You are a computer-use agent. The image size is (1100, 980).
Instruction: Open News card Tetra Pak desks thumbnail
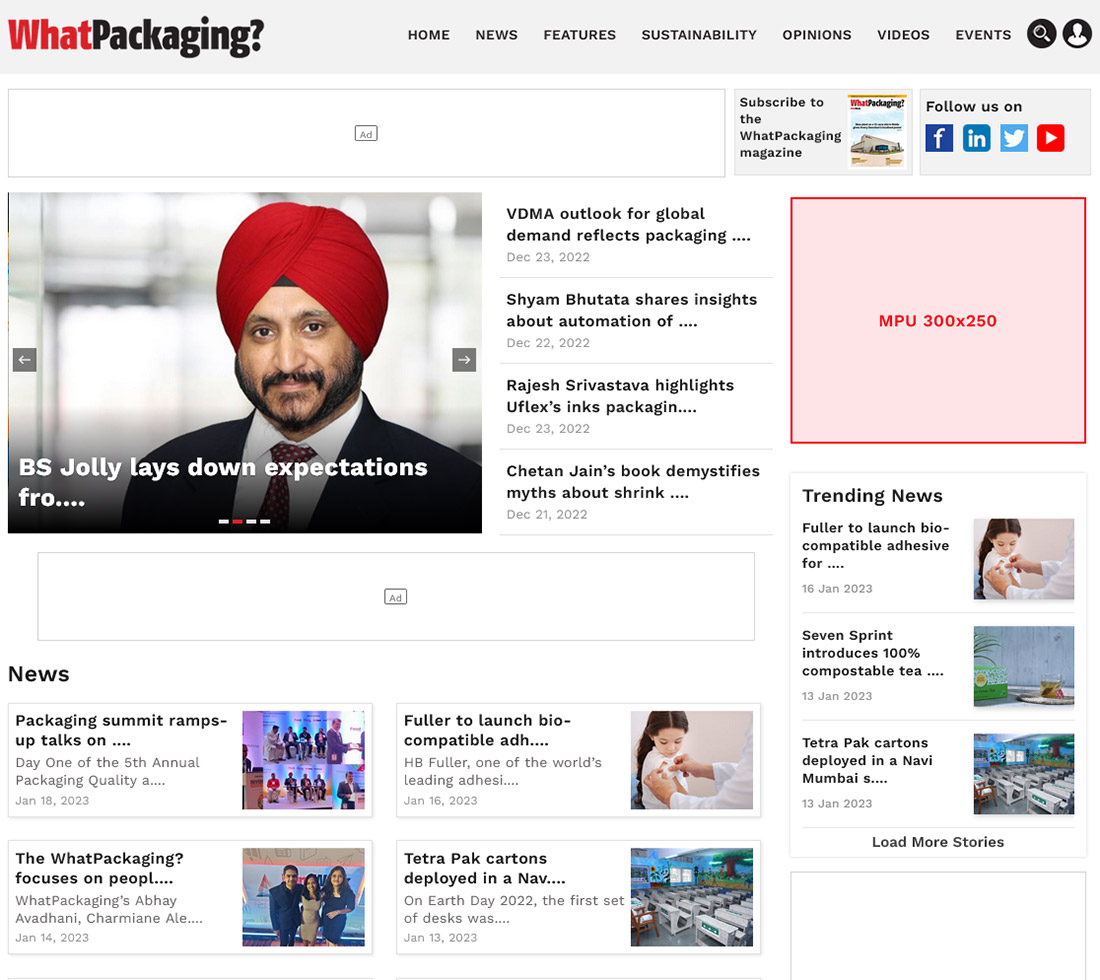[692, 897]
